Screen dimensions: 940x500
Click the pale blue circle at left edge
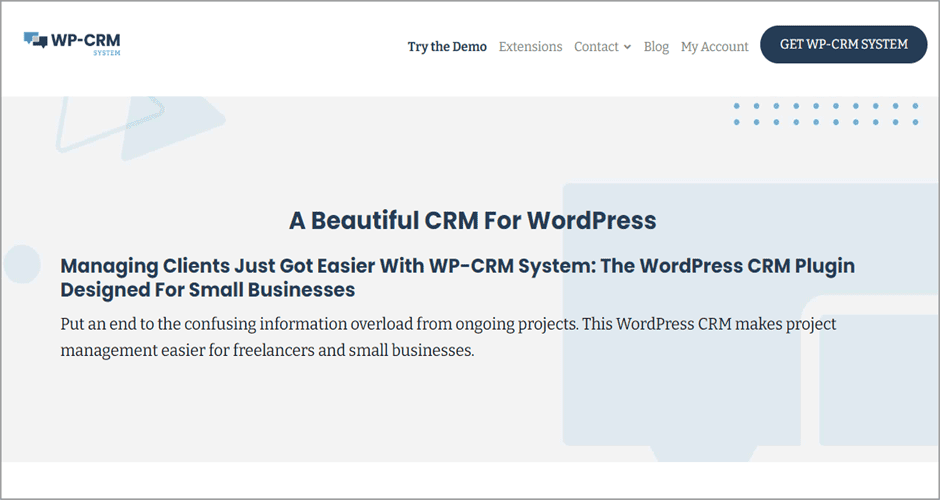point(20,264)
